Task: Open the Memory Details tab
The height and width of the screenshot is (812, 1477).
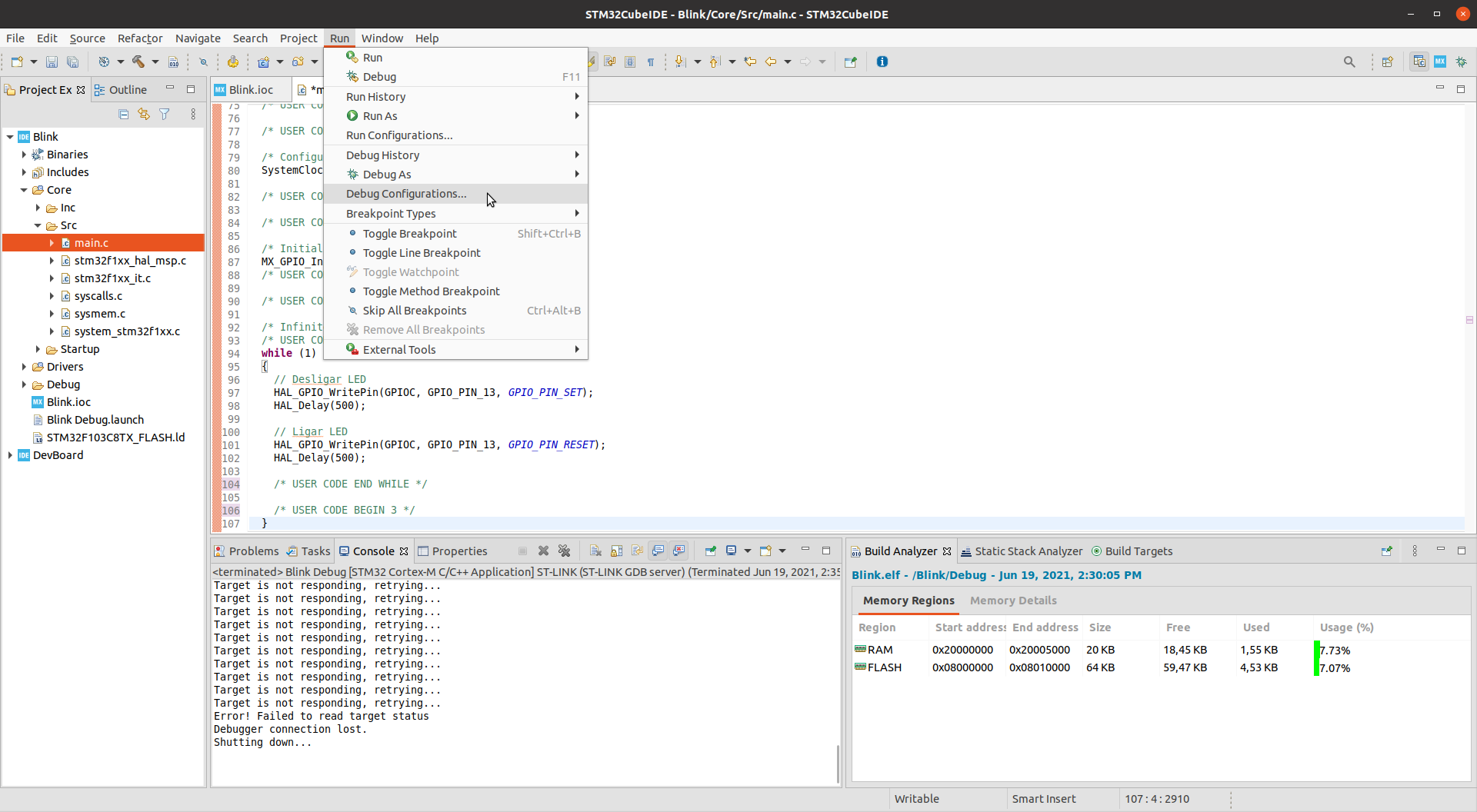Action: pos(1013,601)
